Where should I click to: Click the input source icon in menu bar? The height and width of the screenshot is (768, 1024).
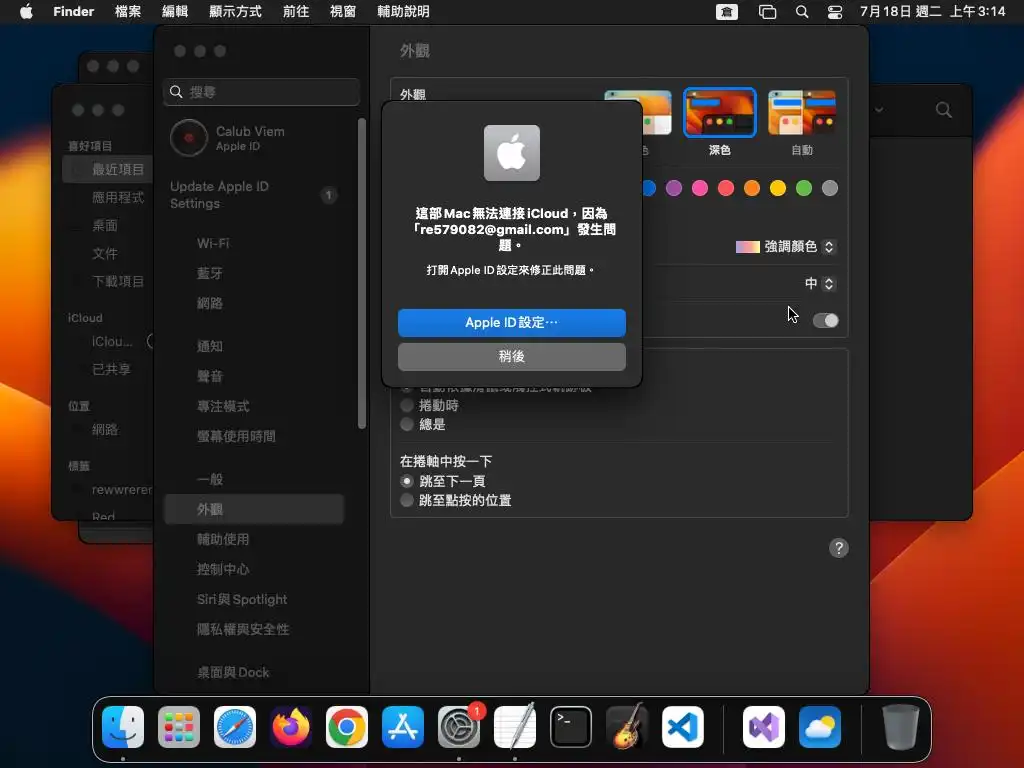click(727, 12)
